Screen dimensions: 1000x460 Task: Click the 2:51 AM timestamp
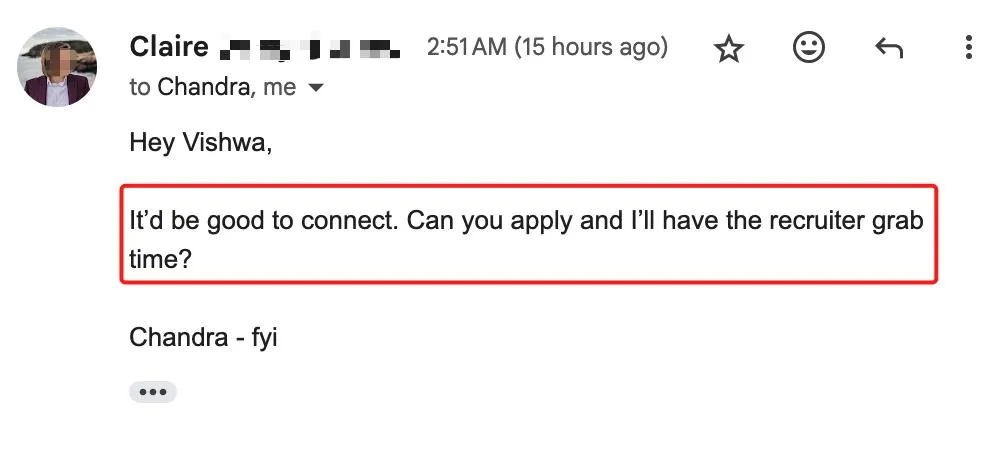tap(467, 47)
